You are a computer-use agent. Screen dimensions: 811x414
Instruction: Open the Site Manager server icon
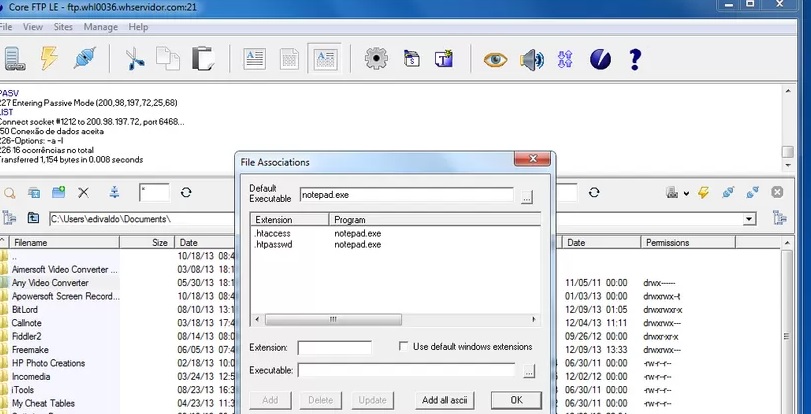click(14, 58)
